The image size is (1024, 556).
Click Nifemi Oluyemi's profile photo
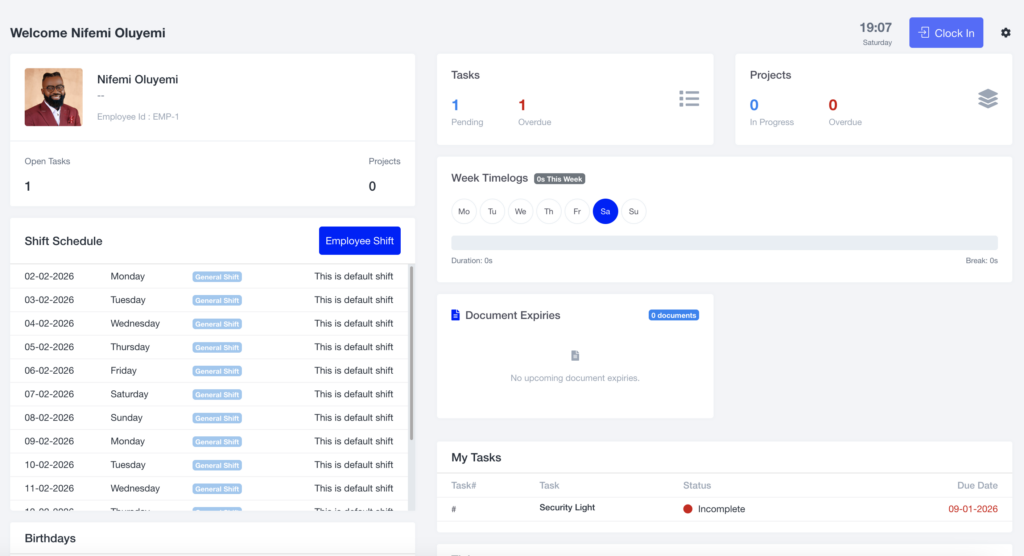pos(54,97)
